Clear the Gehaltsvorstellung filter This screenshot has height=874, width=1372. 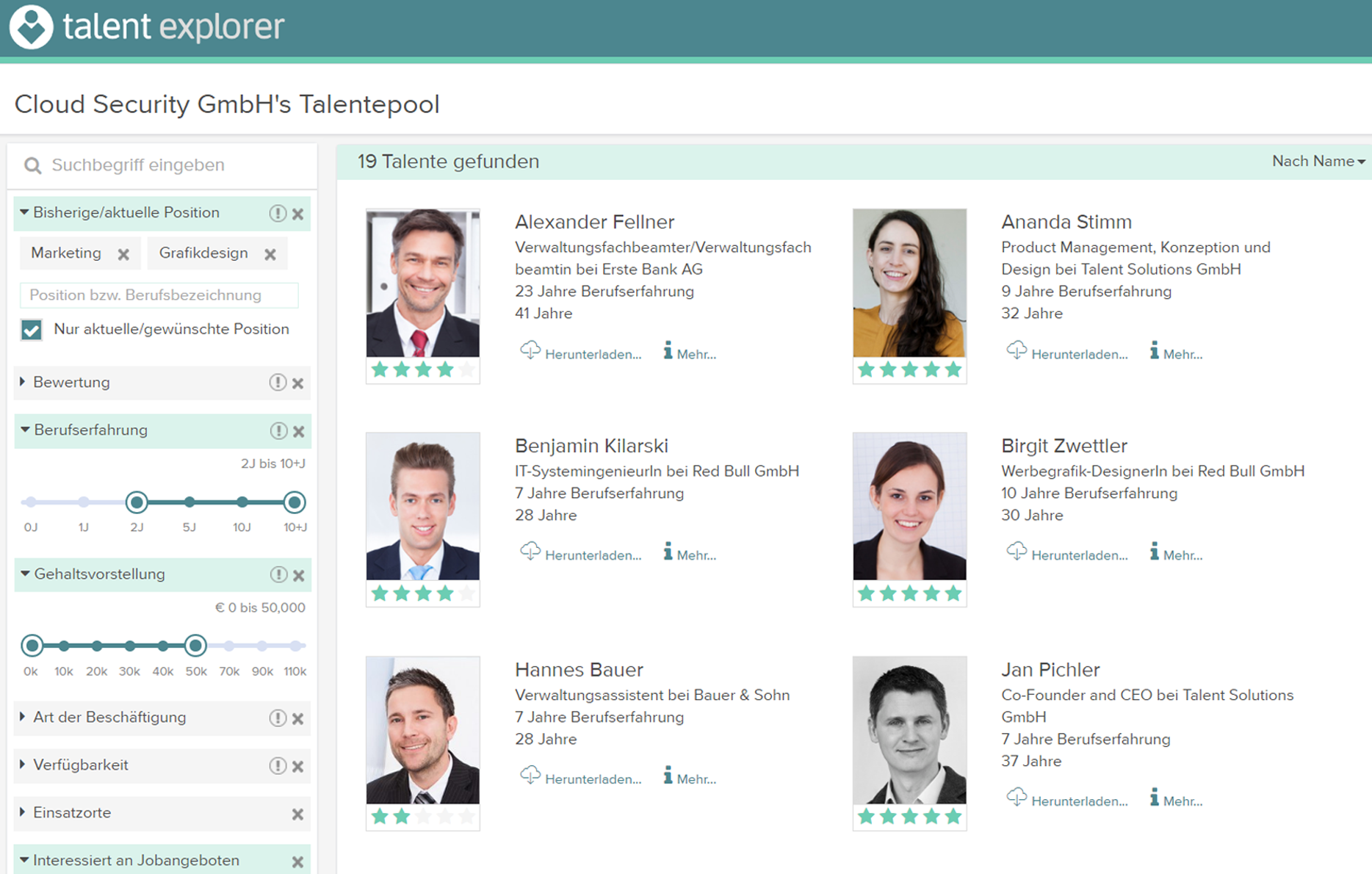pyautogui.click(x=299, y=575)
